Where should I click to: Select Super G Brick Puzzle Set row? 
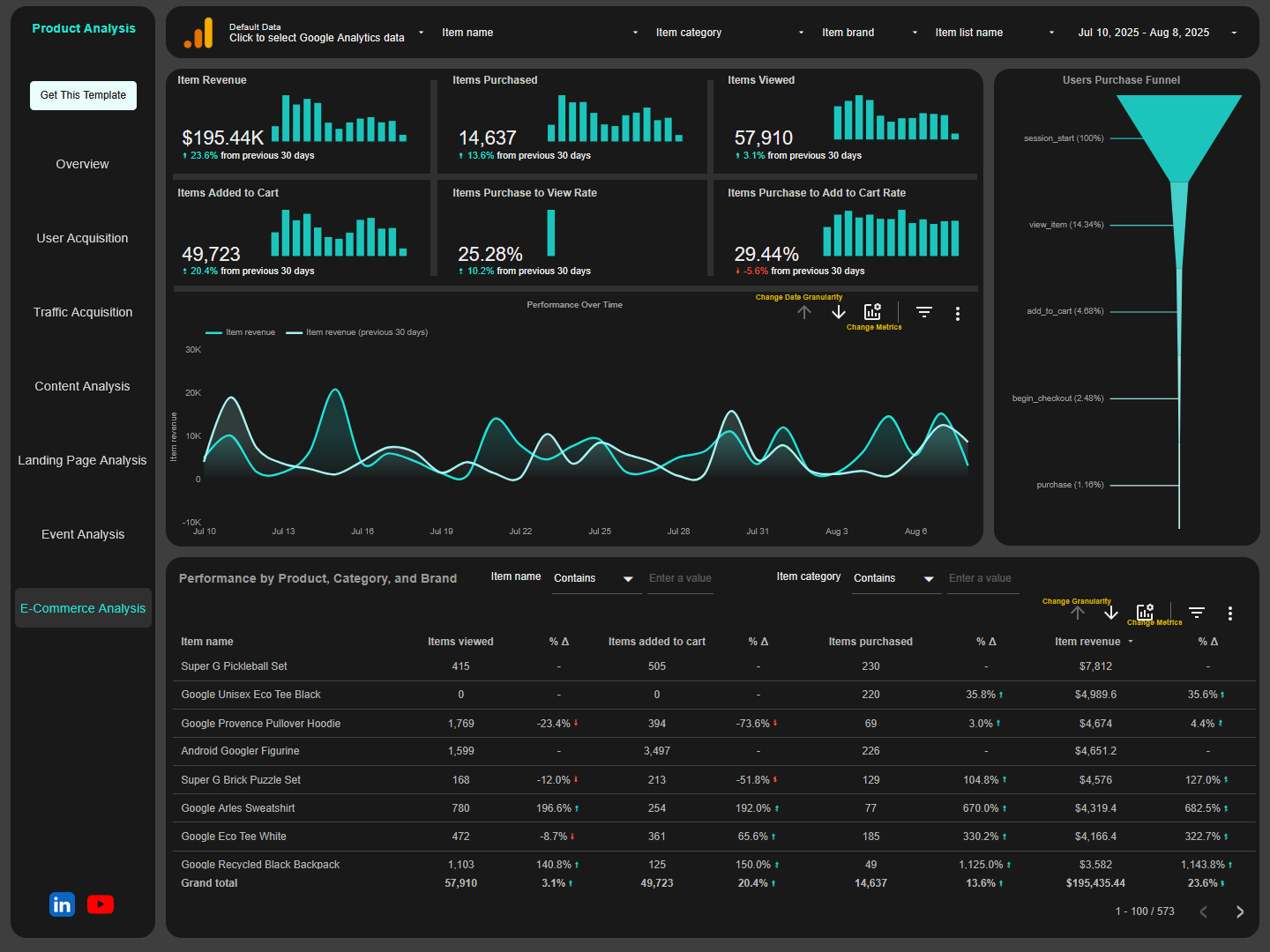(714, 780)
